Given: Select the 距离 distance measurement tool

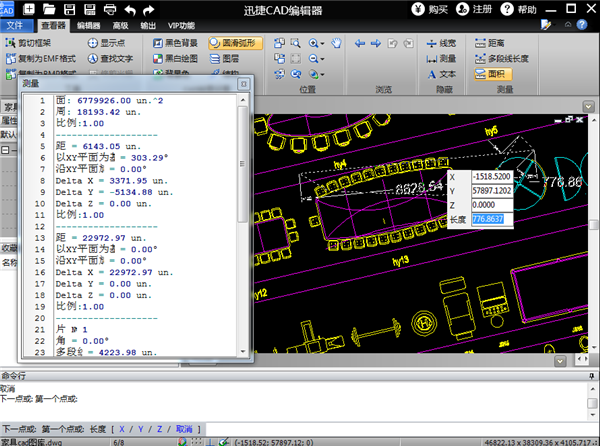Looking at the screenshot, I should [x=489, y=44].
